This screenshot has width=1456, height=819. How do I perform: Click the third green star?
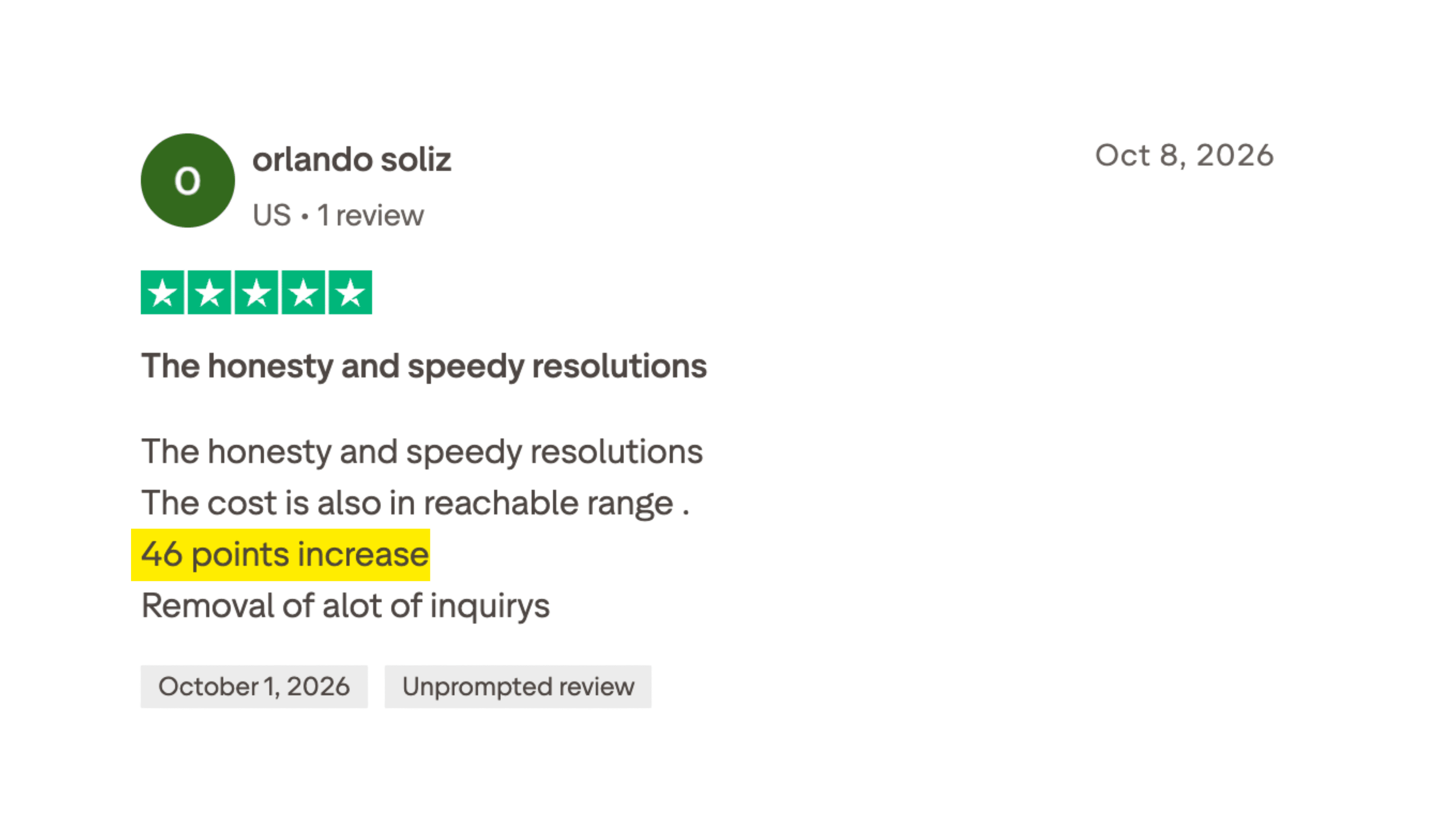256,292
